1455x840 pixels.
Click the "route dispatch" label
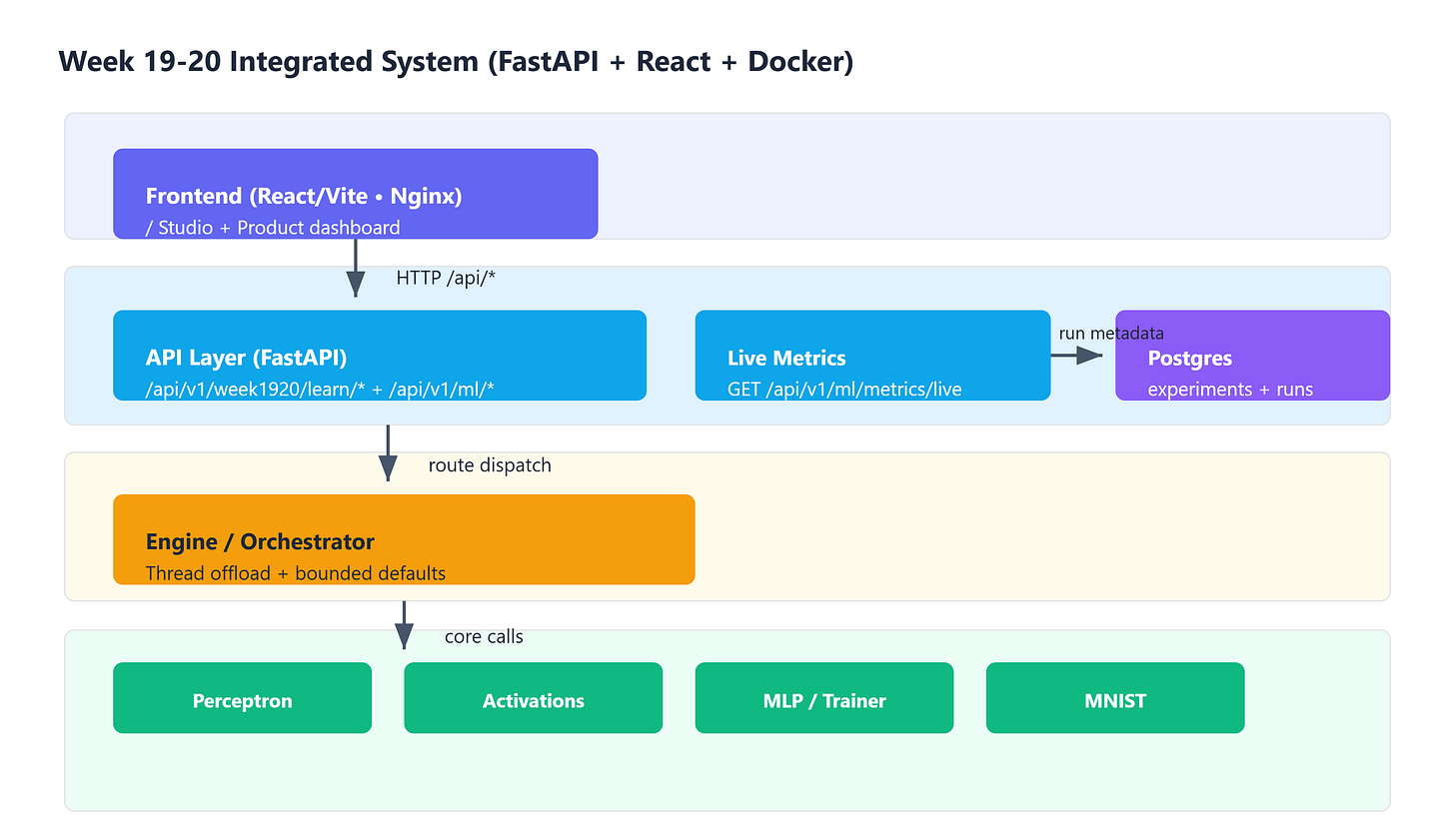(x=490, y=465)
